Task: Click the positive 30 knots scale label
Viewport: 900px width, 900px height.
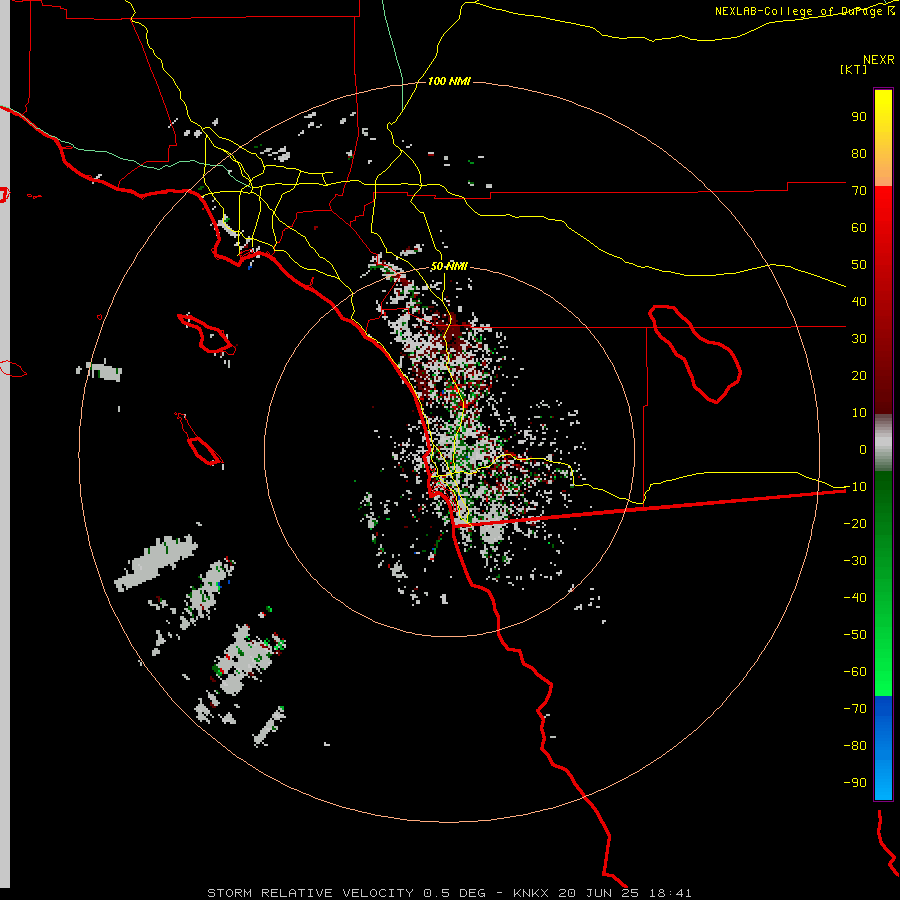Action: pos(859,339)
